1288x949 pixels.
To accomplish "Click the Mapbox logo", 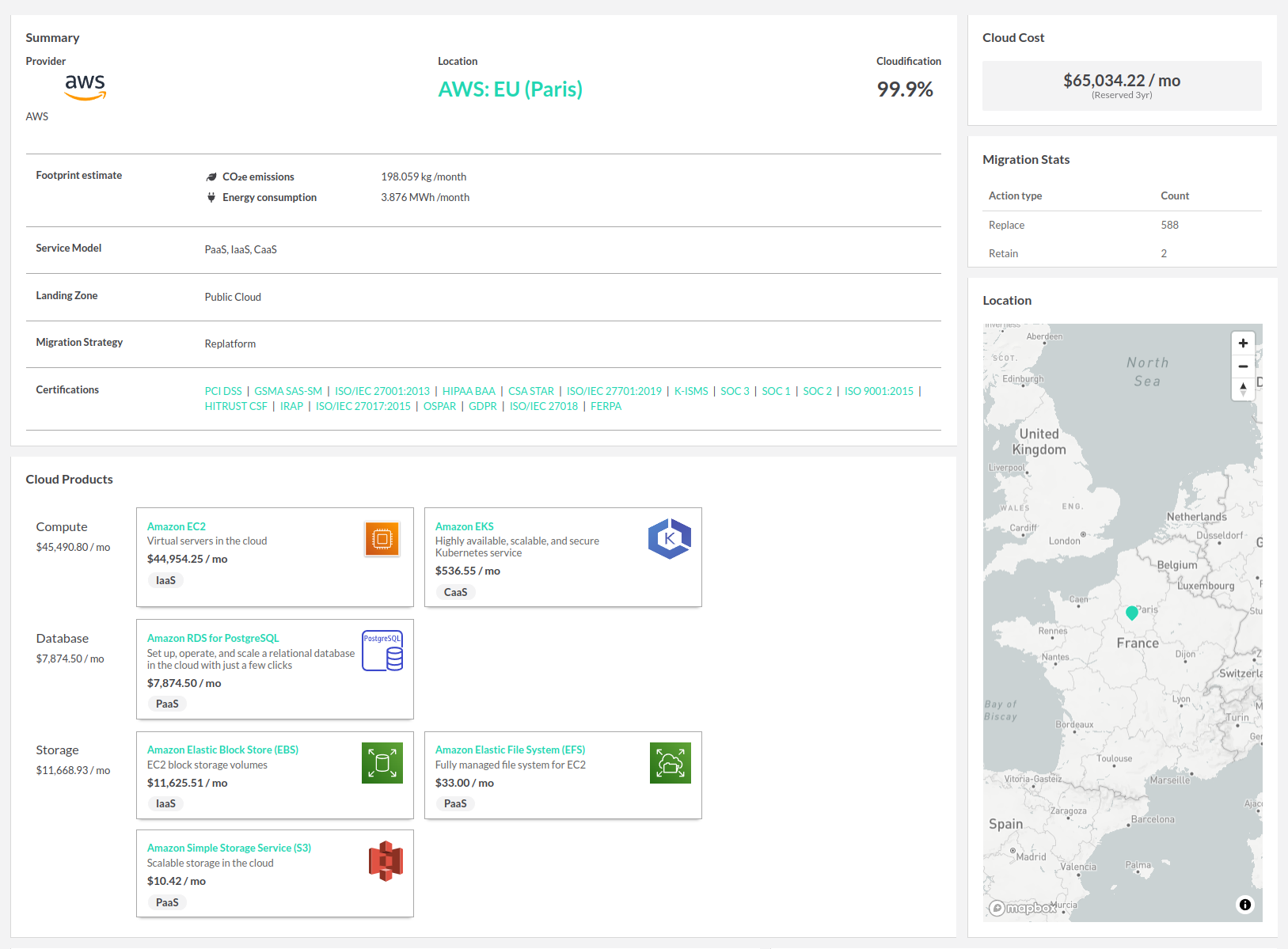I will coord(1023,908).
